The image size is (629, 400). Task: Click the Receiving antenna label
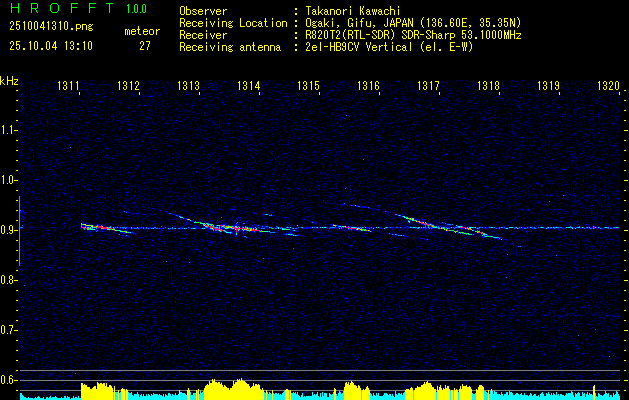pyautogui.click(x=230, y=47)
